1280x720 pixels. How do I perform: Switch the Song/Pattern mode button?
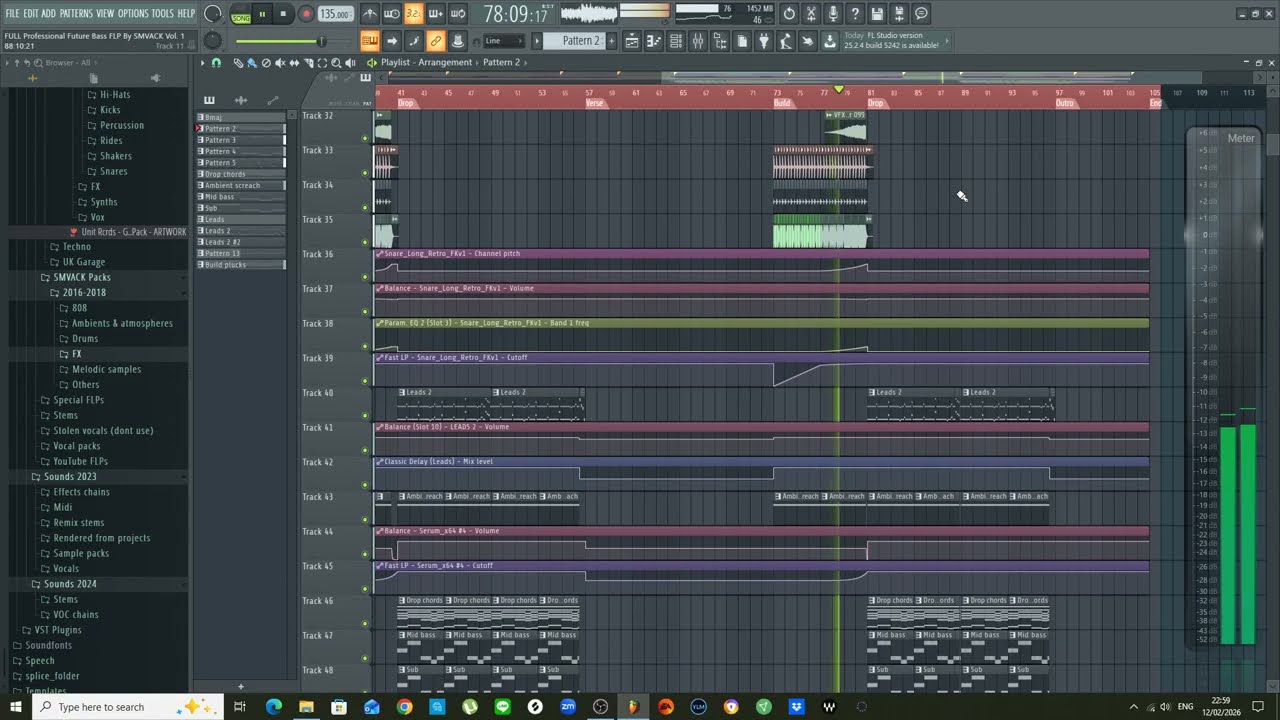[241, 15]
